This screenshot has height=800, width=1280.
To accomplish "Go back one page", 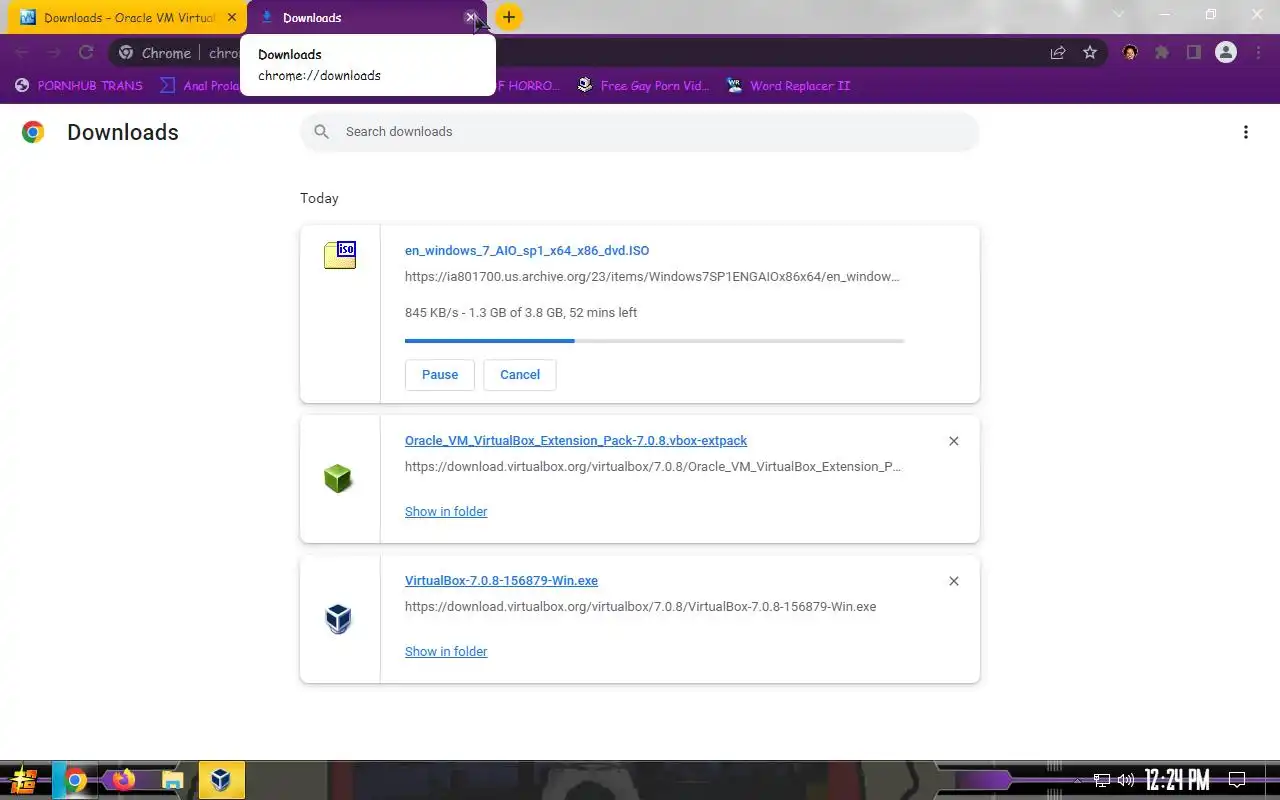I will click(x=22, y=53).
